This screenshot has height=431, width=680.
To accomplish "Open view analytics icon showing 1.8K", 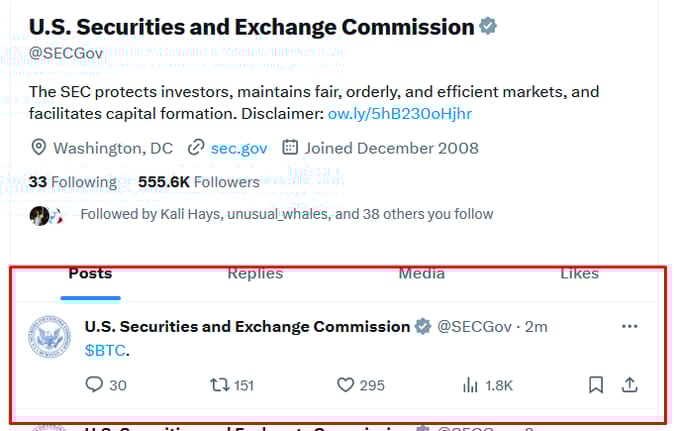I will click(470, 385).
